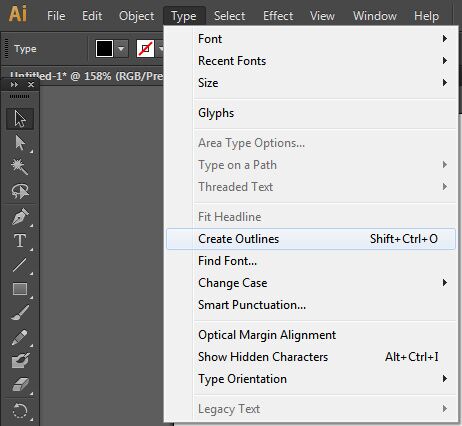The height and width of the screenshot is (426, 462).
Task: Select the Rotate tool
Action: coord(20,410)
